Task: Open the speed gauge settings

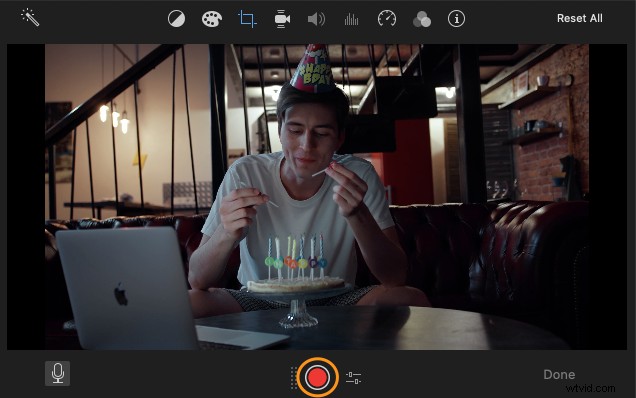Action: tap(387, 19)
